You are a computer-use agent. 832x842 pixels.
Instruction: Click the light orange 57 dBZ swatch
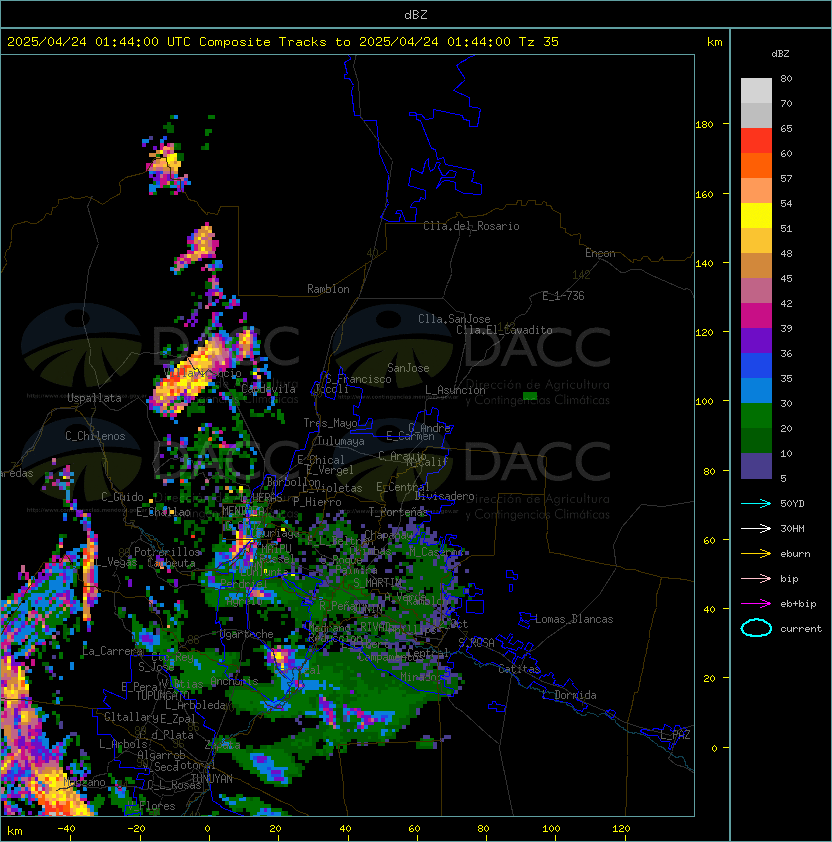click(756, 191)
